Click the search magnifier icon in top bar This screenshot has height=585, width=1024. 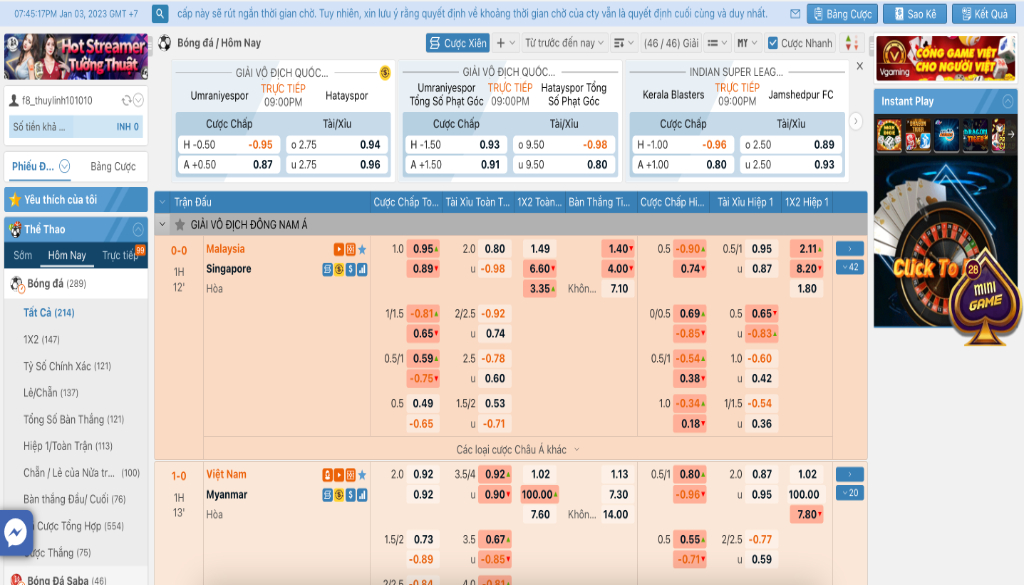(x=161, y=14)
